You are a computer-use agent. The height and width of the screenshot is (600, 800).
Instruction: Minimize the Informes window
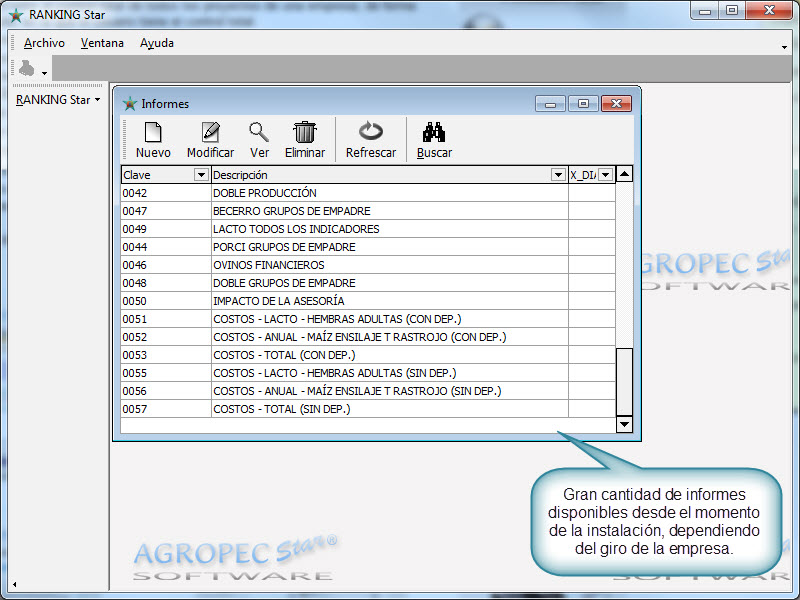click(550, 104)
